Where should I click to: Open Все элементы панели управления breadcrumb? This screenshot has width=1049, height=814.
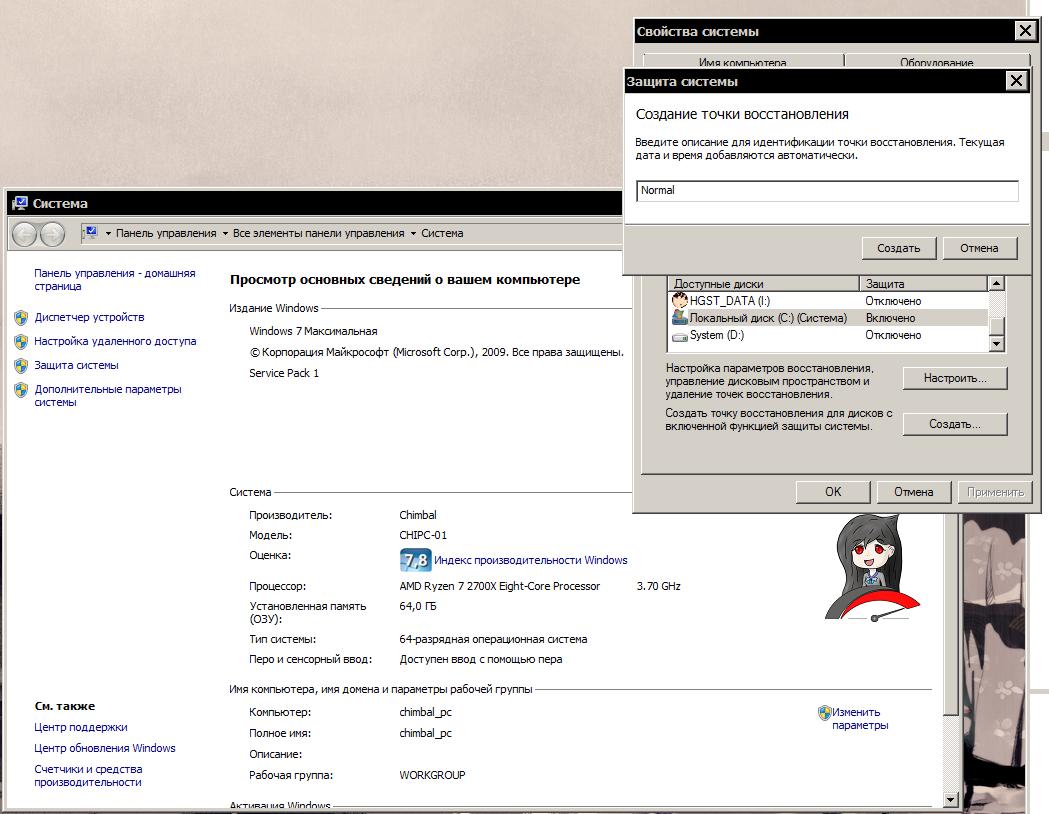pyautogui.click(x=318, y=233)
